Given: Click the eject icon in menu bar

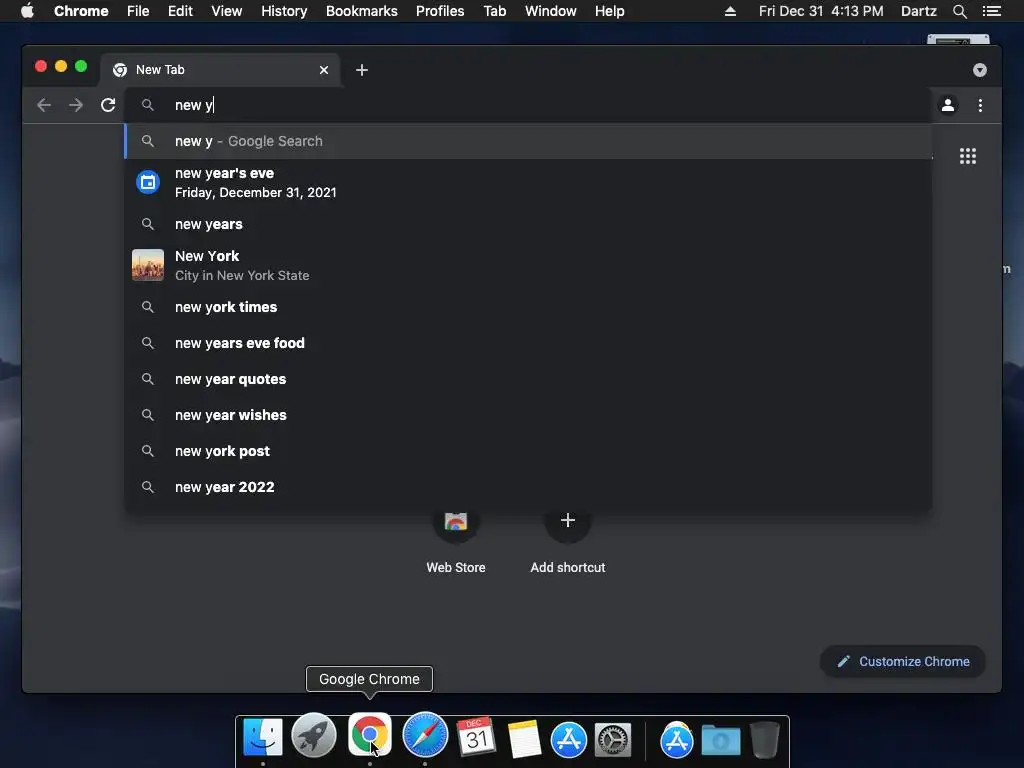Looking at the screenshot, I should click(730, 11).
